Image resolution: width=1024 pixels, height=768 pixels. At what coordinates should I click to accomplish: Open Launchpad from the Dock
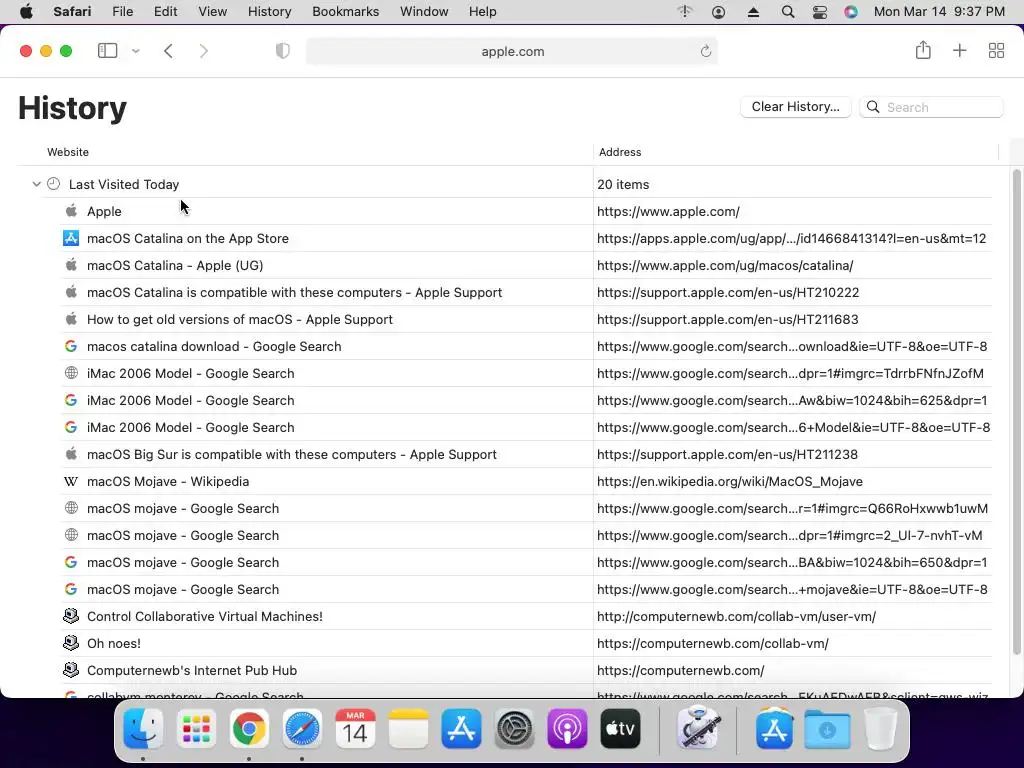click(196, 729)
